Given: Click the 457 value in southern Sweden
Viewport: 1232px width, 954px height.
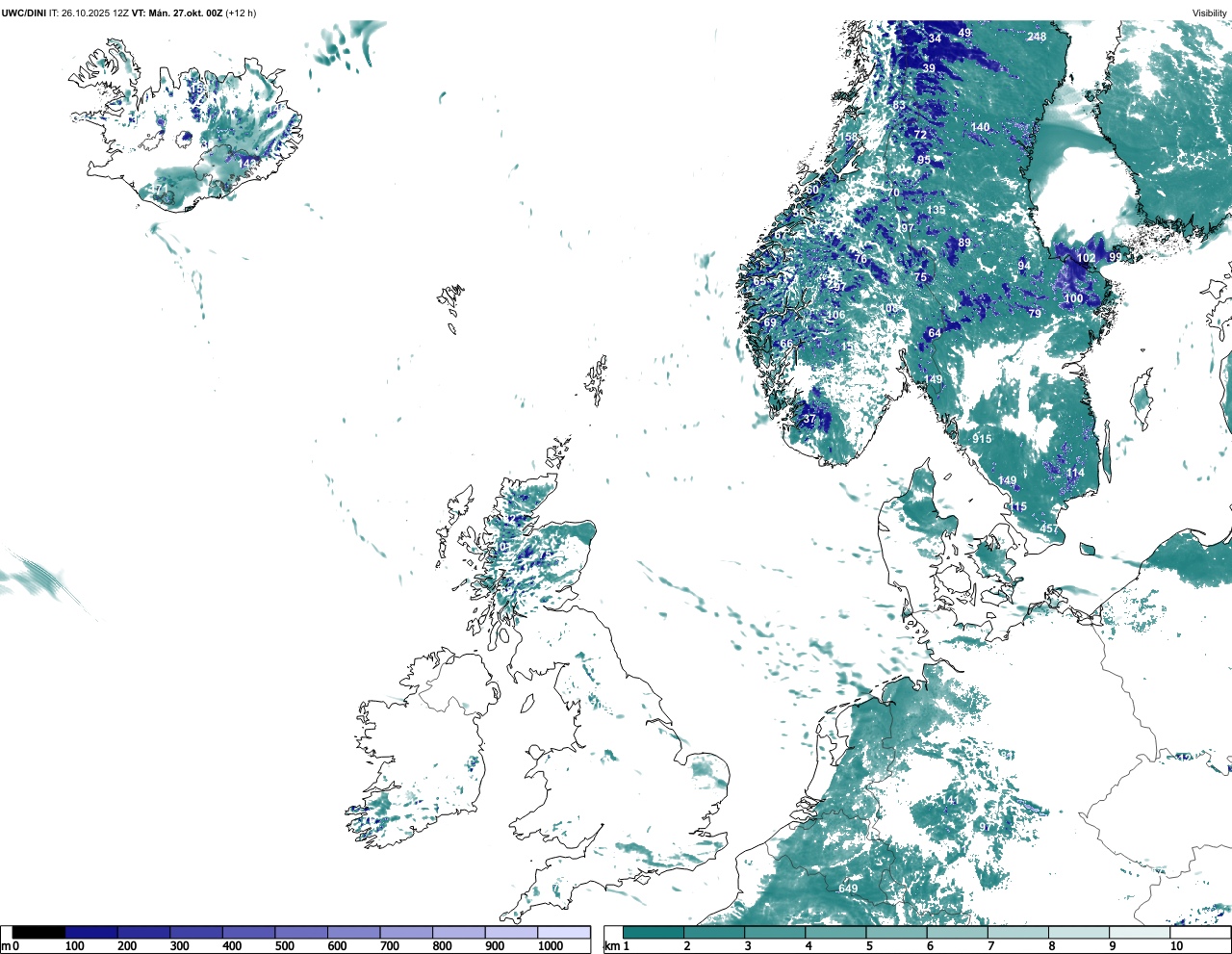Looking at the screenshot, I should 1049,529.
